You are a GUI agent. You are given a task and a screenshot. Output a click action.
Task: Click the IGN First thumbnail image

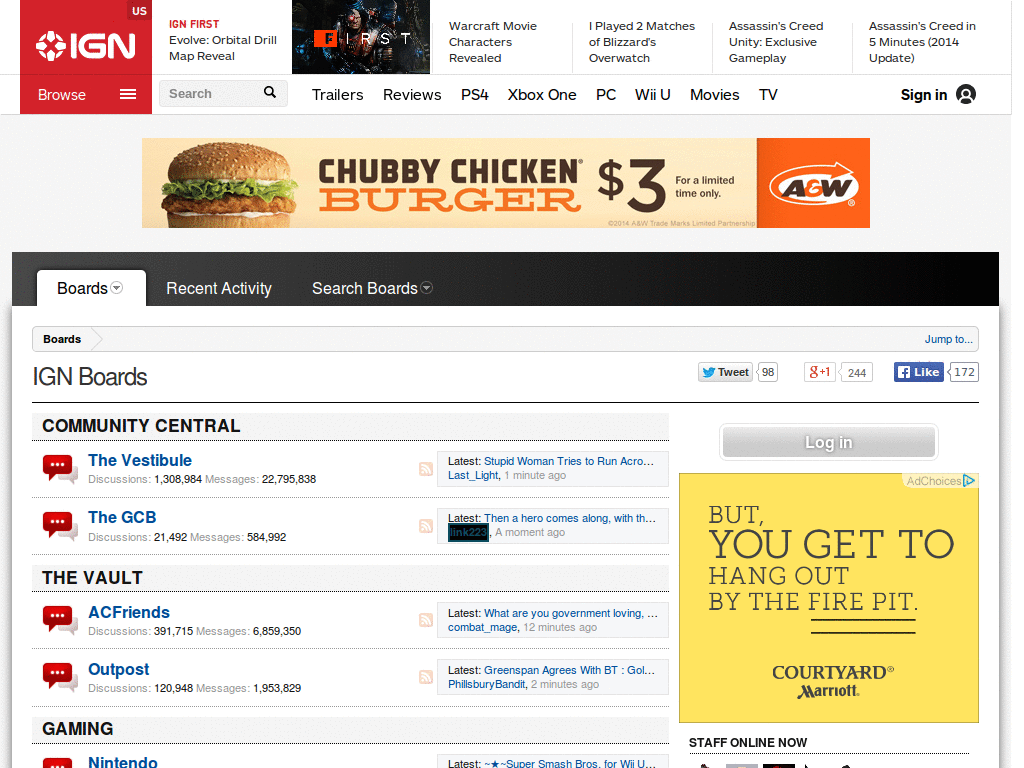click(x=361, y=37)
